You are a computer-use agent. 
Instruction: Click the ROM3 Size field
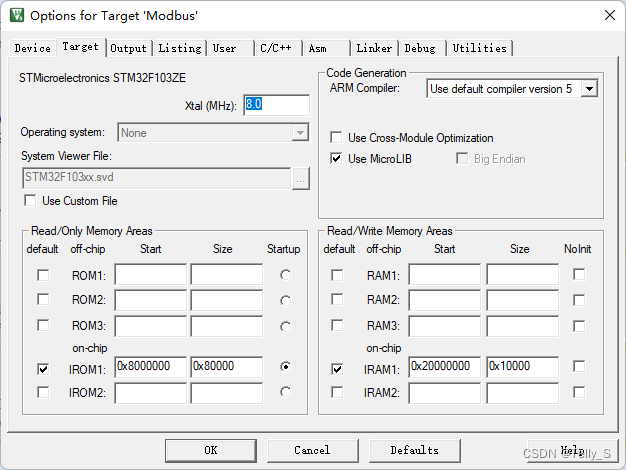pyautogui.click(x=227, y=326)
